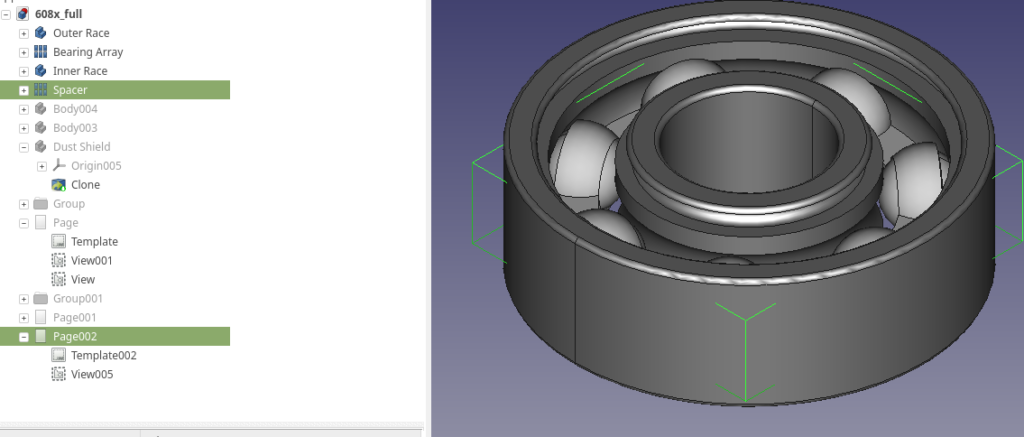1024x437 pixels.
Task: Click the Clone object icon
Action: click(x=59, y=184)
